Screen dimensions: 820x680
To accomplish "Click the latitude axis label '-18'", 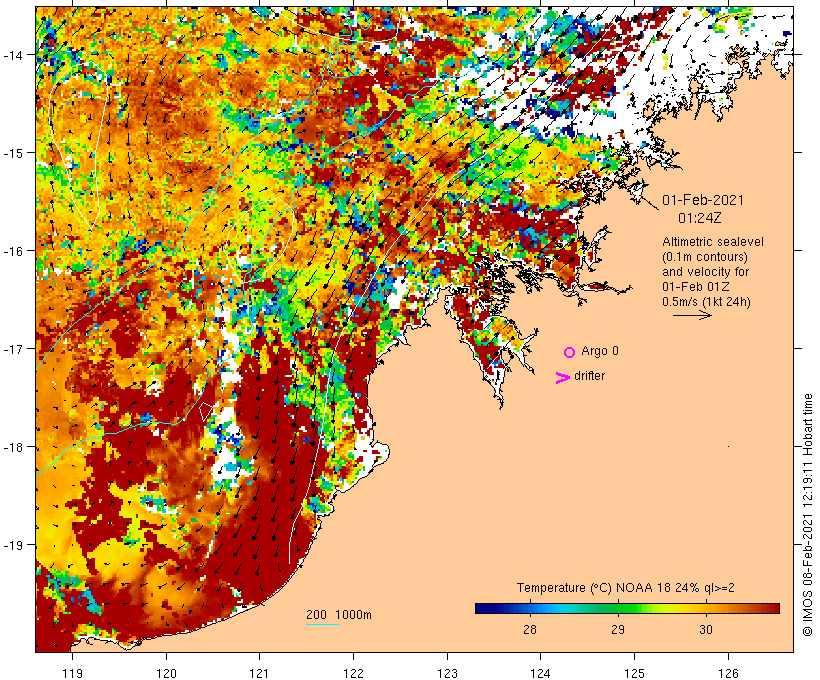I will pyautogui.click(x=13, y=447).
